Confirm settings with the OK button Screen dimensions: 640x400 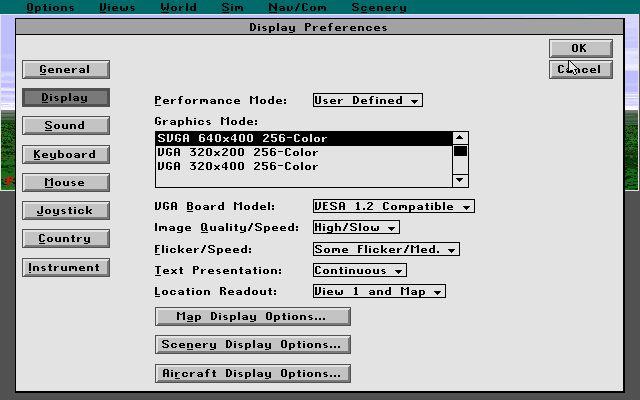(580, 48)
